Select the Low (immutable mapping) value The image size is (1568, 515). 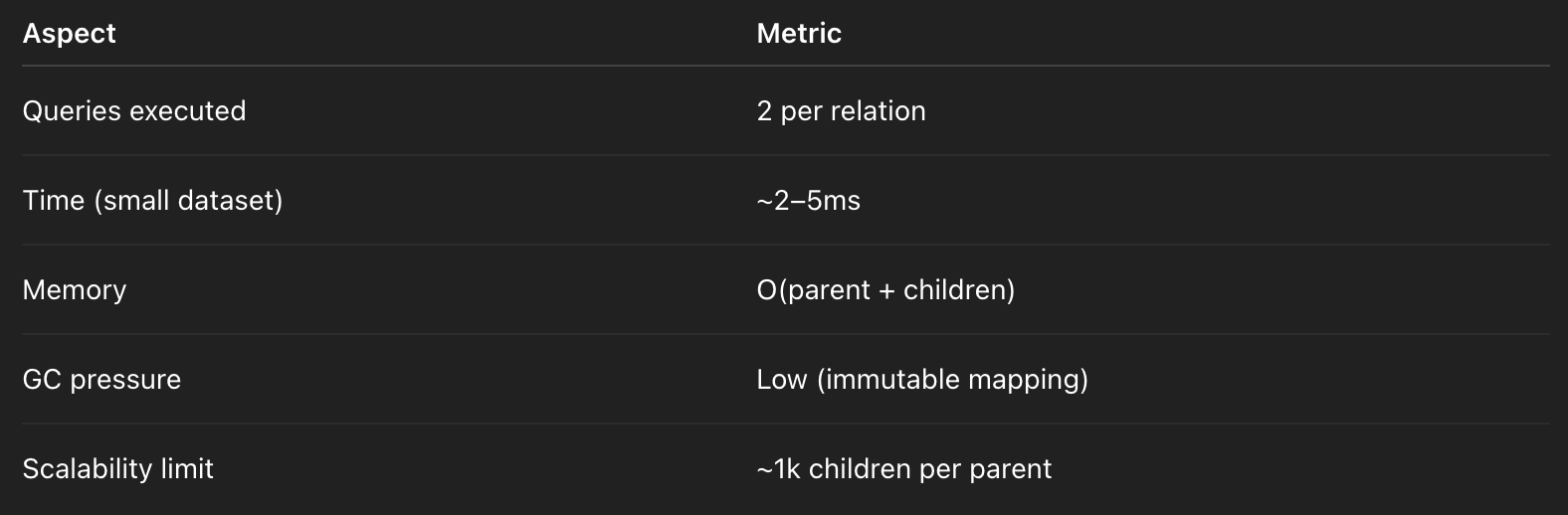pos(922,380)
